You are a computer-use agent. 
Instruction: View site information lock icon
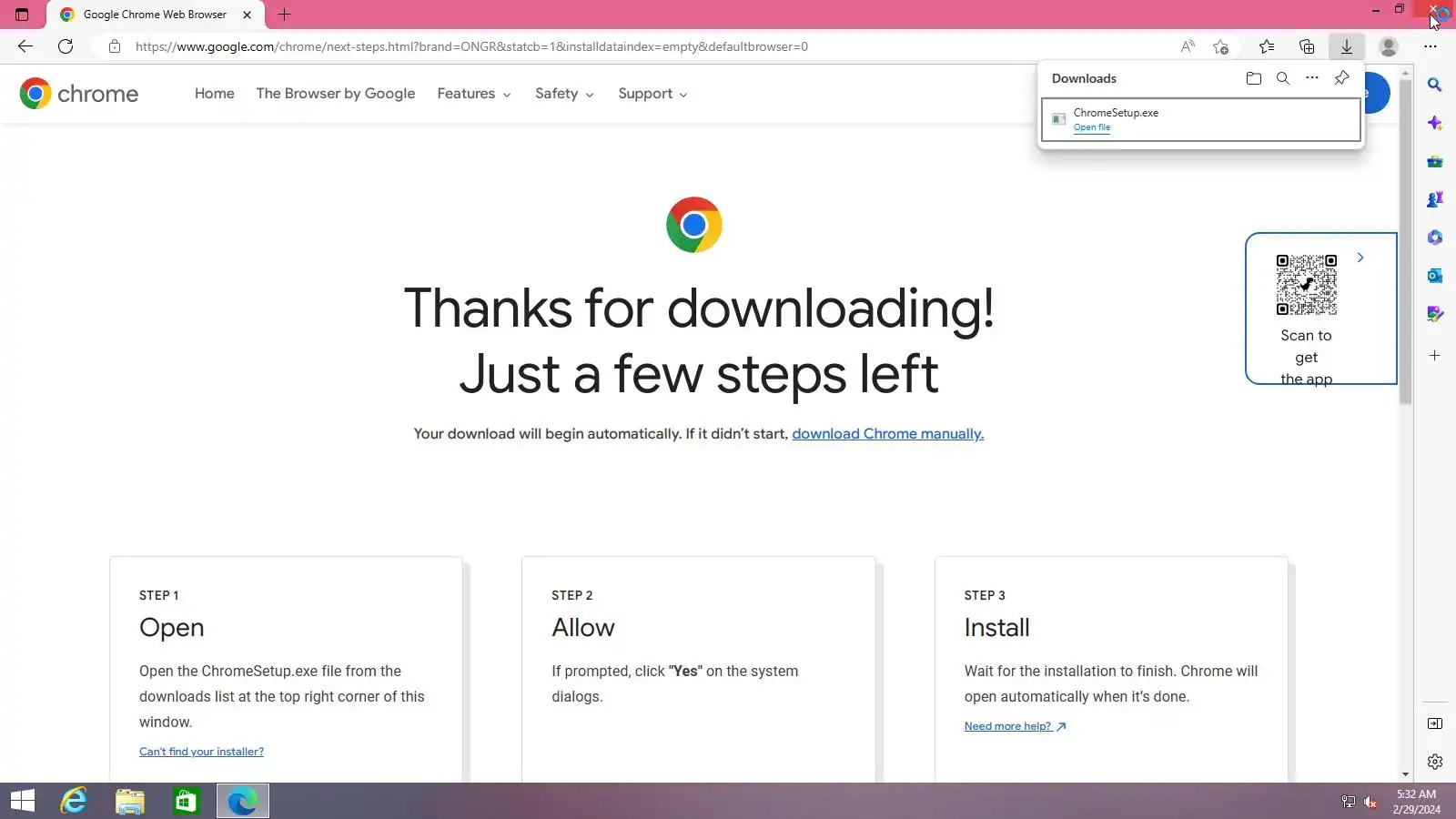click(x=114, y=46)
